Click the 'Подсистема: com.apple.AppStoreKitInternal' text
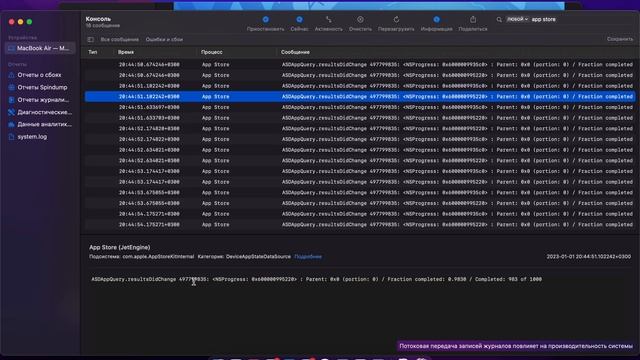 [x=142, y=257]
